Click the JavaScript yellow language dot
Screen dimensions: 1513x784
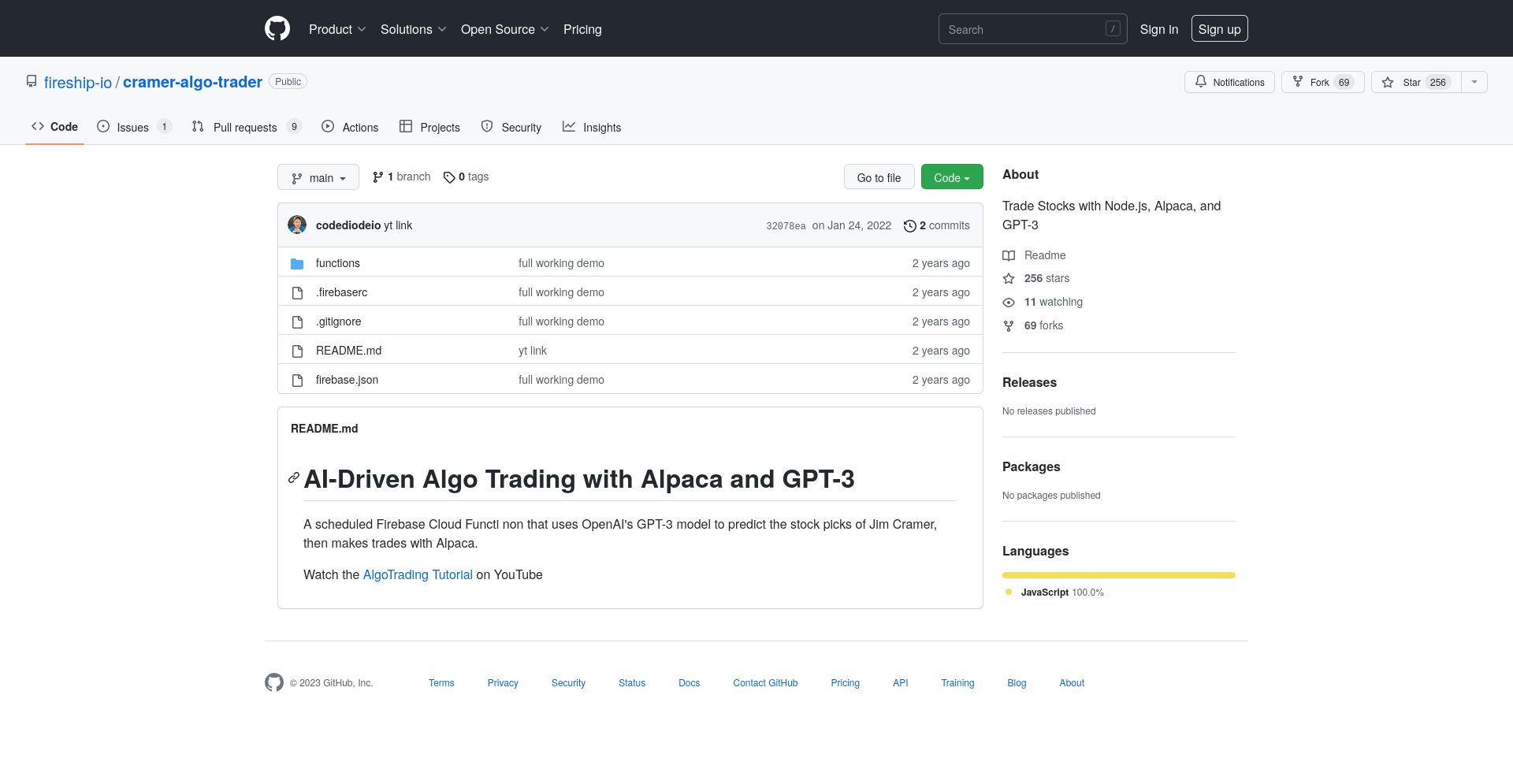click(1009, 592)
